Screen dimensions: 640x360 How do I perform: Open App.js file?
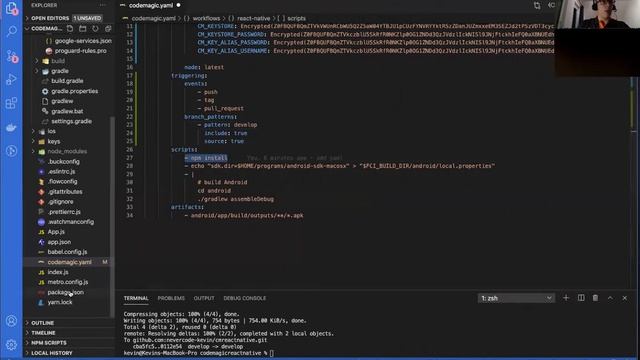[x=56, y=232]
